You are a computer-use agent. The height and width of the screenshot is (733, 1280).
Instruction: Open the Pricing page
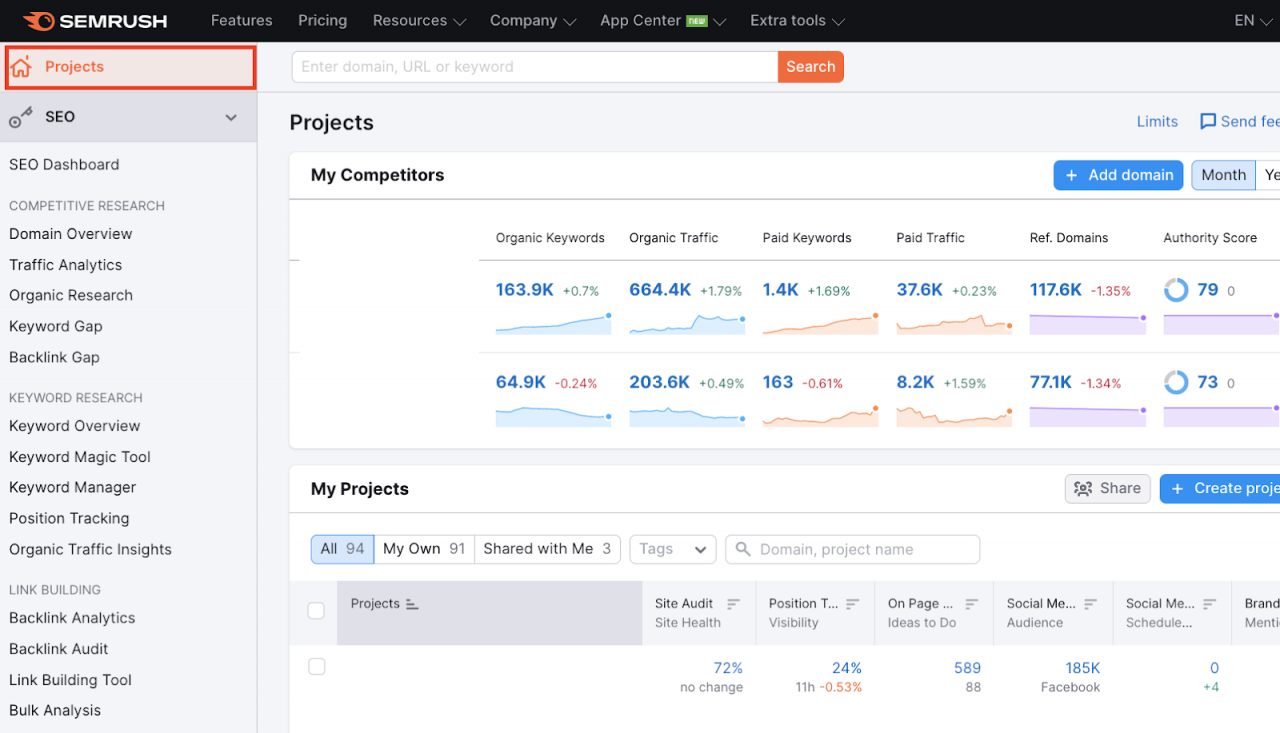pos(323,21)
